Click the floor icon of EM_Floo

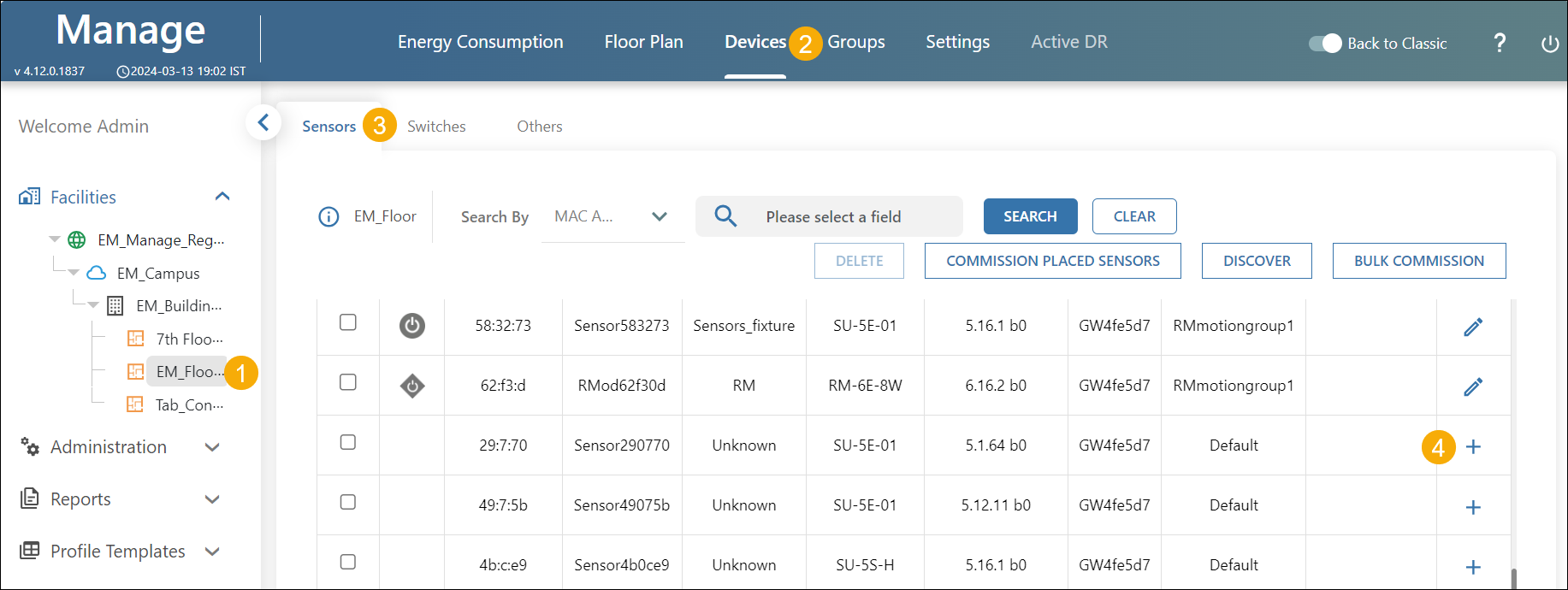point(135,371)
